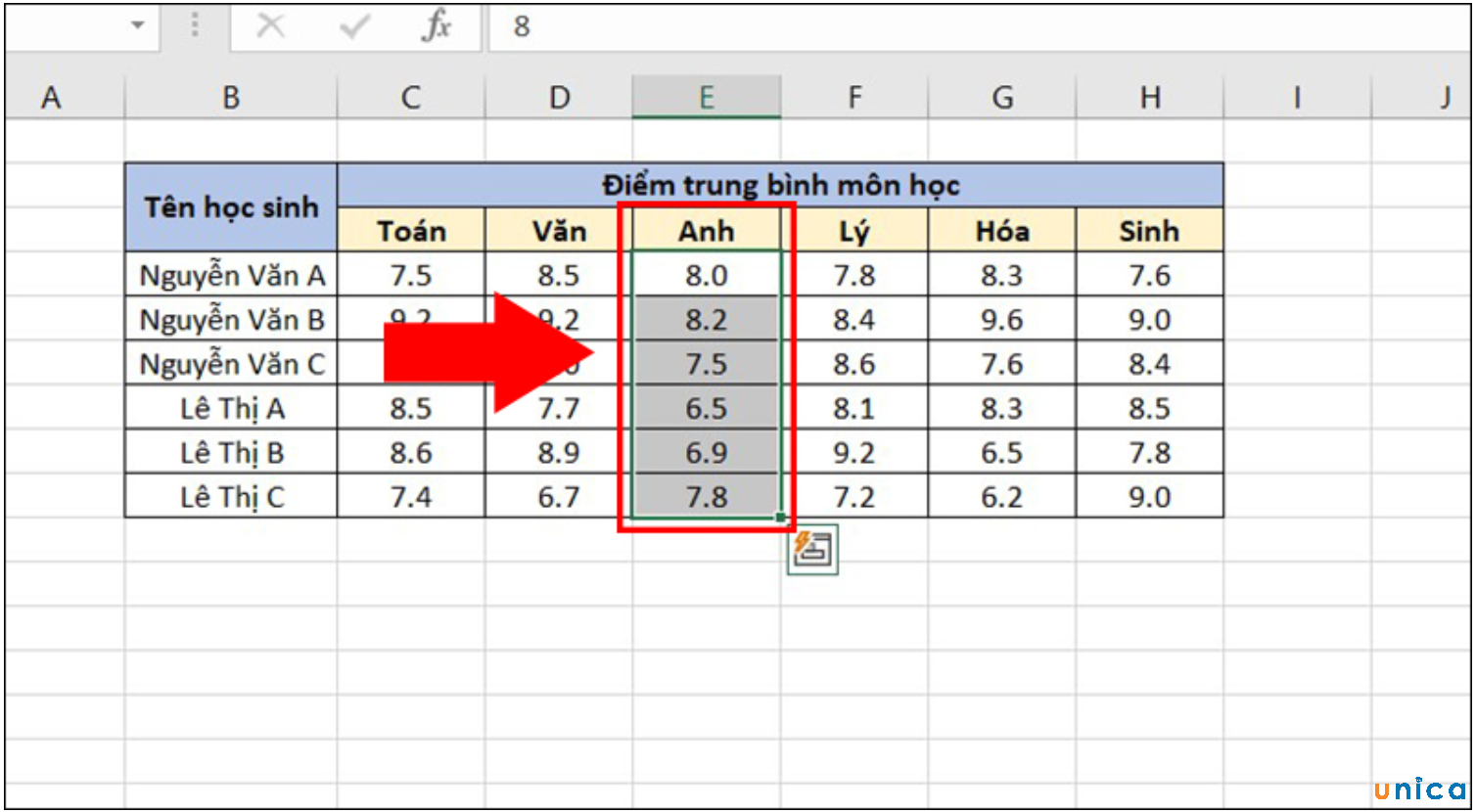1476x812 pixels.
Task: Select column header E
Action: [707, 96]
